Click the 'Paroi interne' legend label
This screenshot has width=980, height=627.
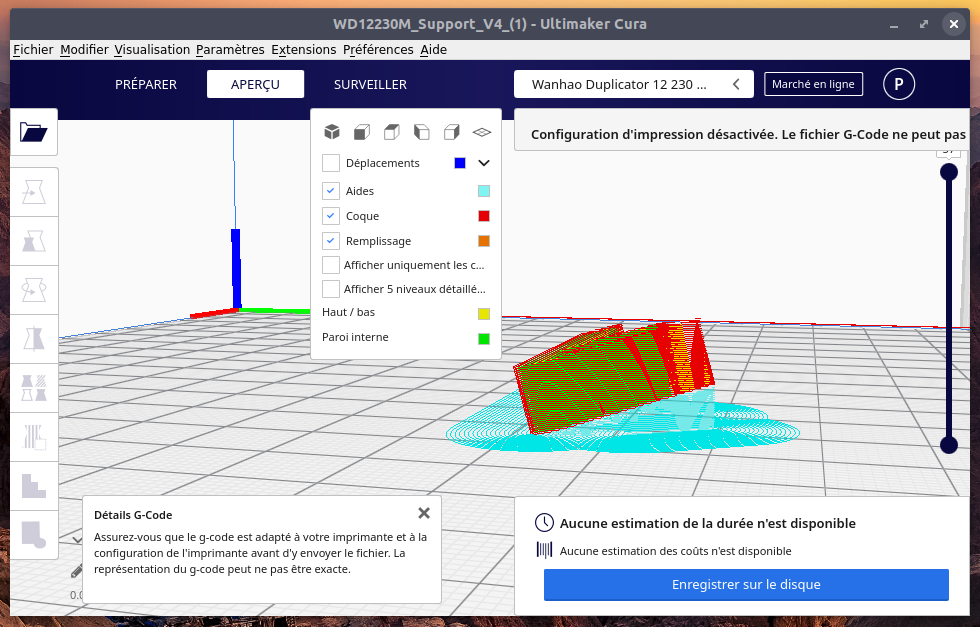pyautogui.click(x=355, y=337)
